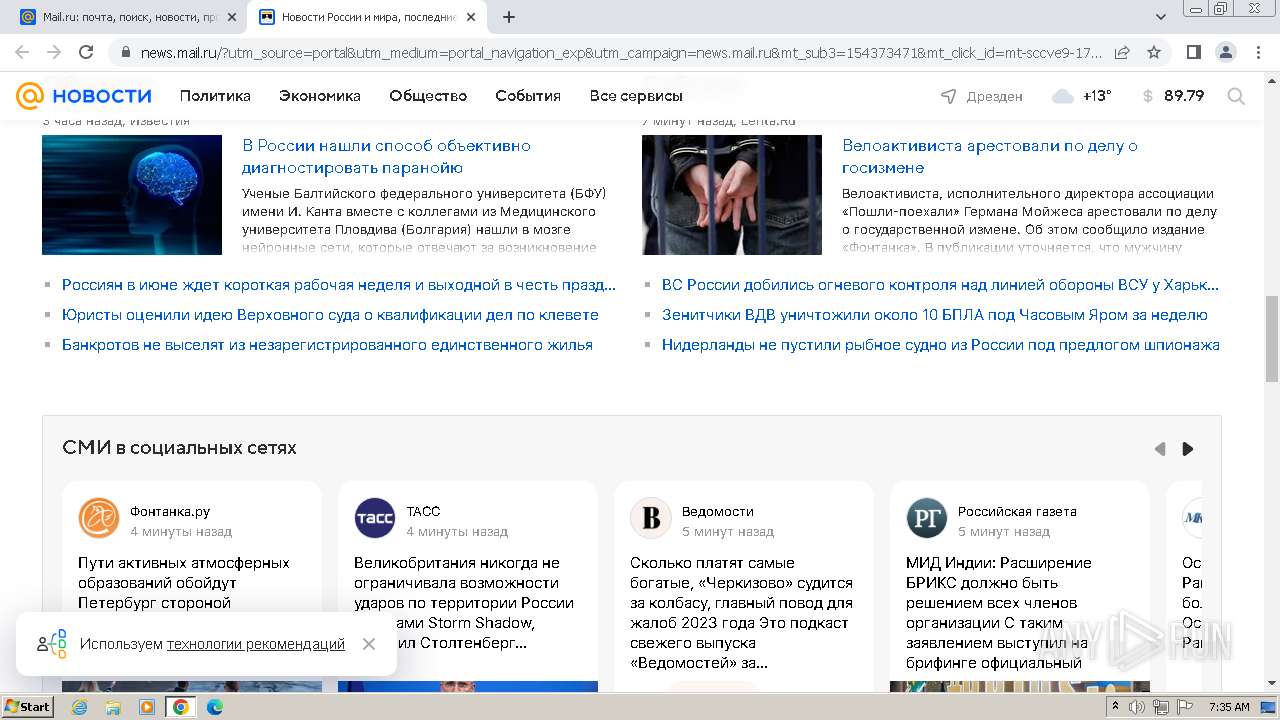
Task: Click the dollar rate 89.79
Action: pyautogui.click(x=1173, y=96)
